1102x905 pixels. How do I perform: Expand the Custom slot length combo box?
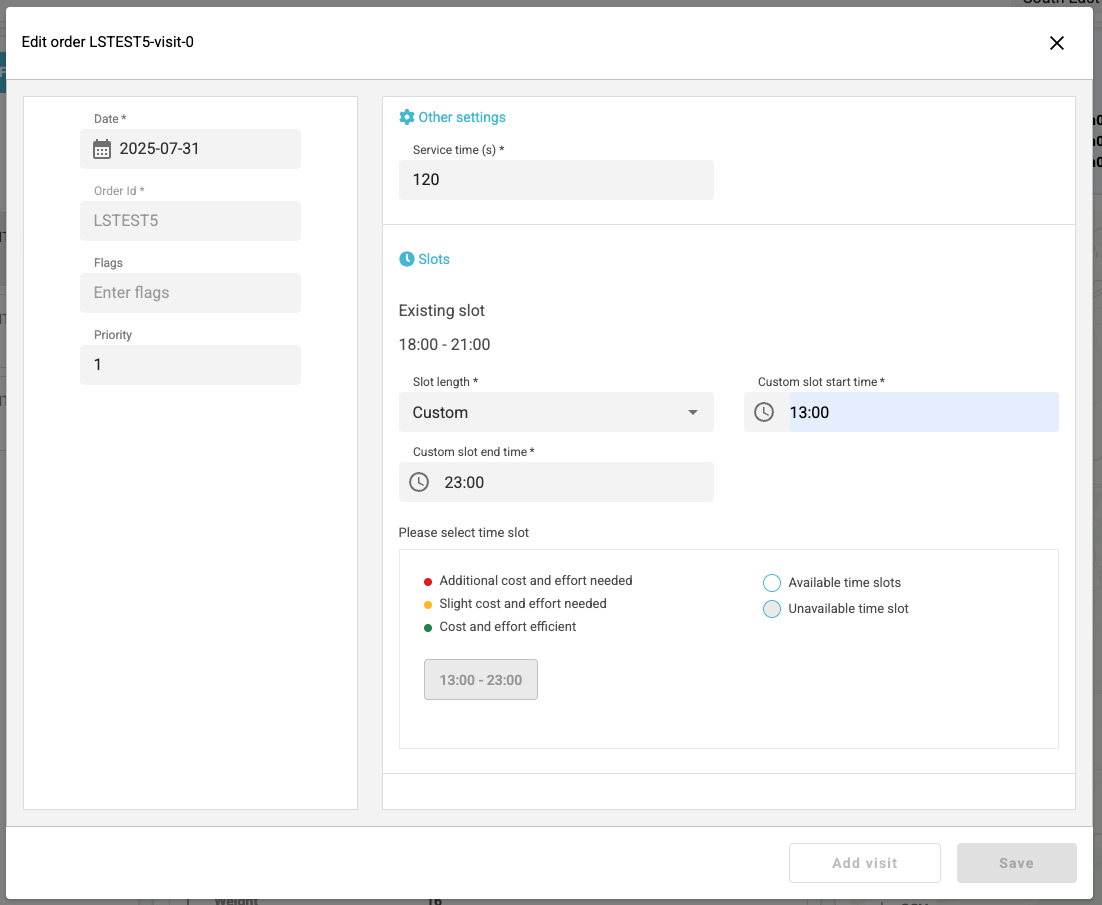(555, 412)
